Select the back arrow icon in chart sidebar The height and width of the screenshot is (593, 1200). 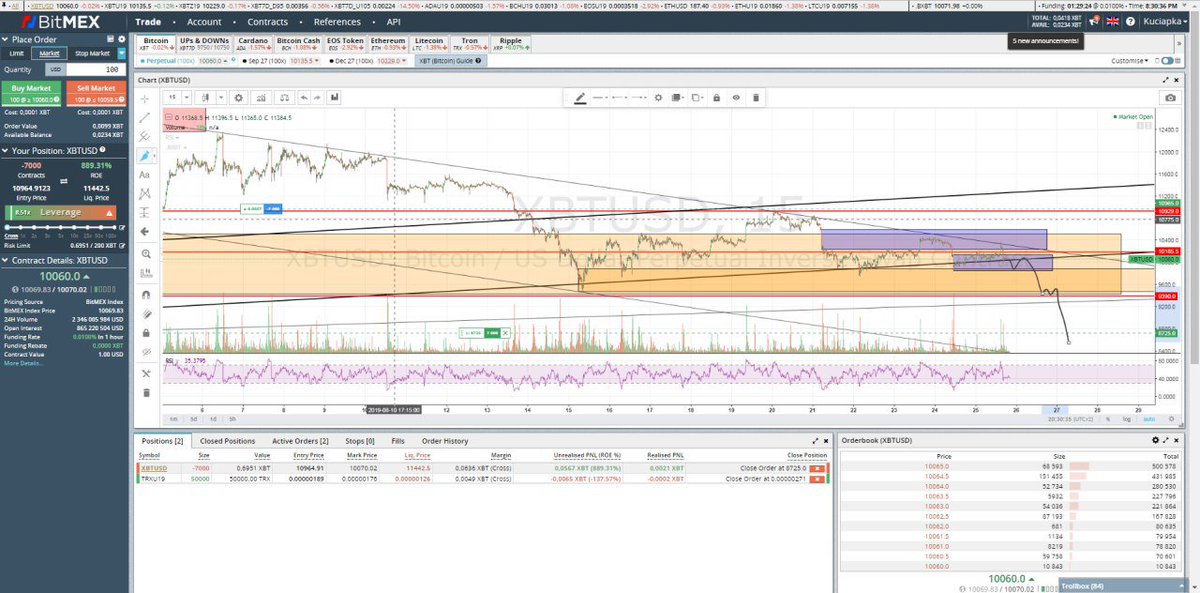[x=145, y=231]
